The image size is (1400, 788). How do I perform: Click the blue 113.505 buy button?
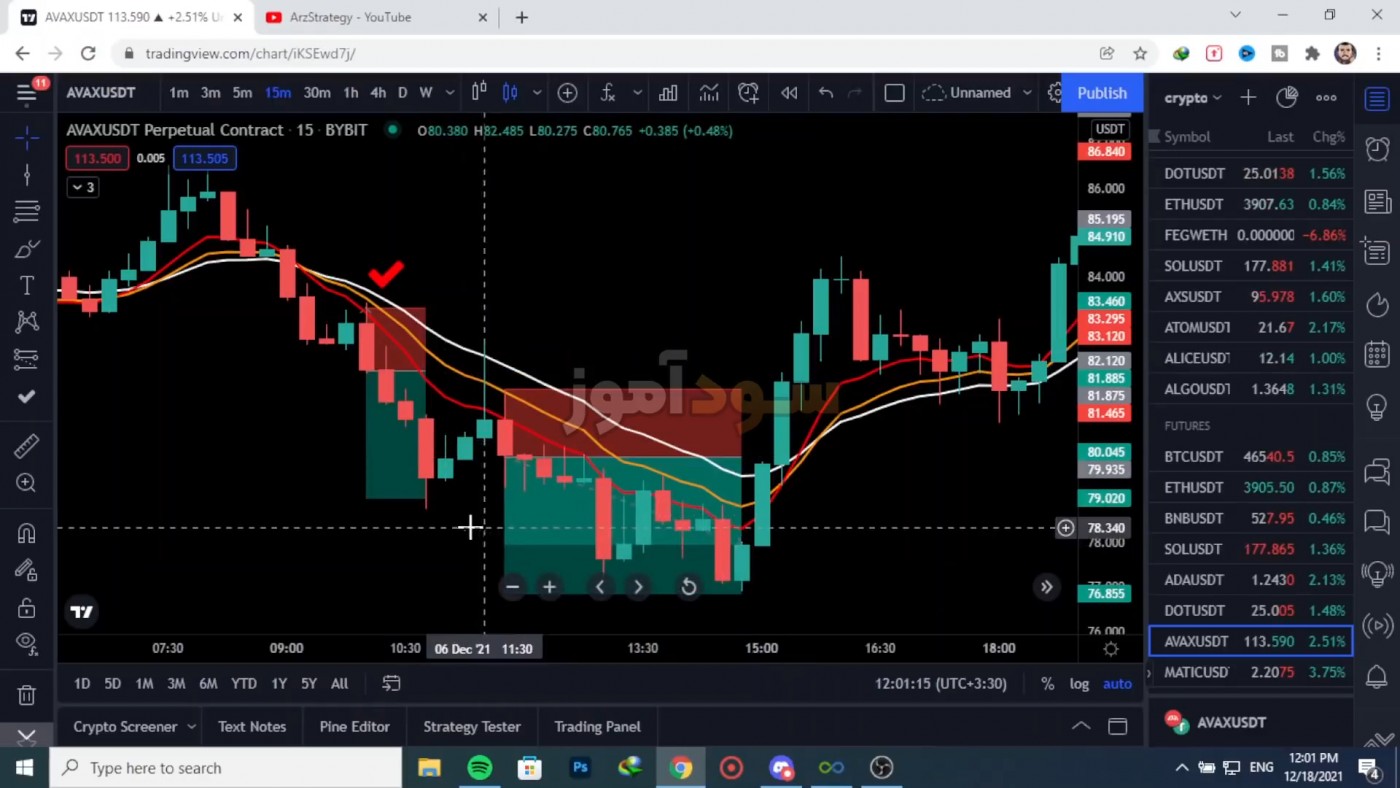coord(204,158)
